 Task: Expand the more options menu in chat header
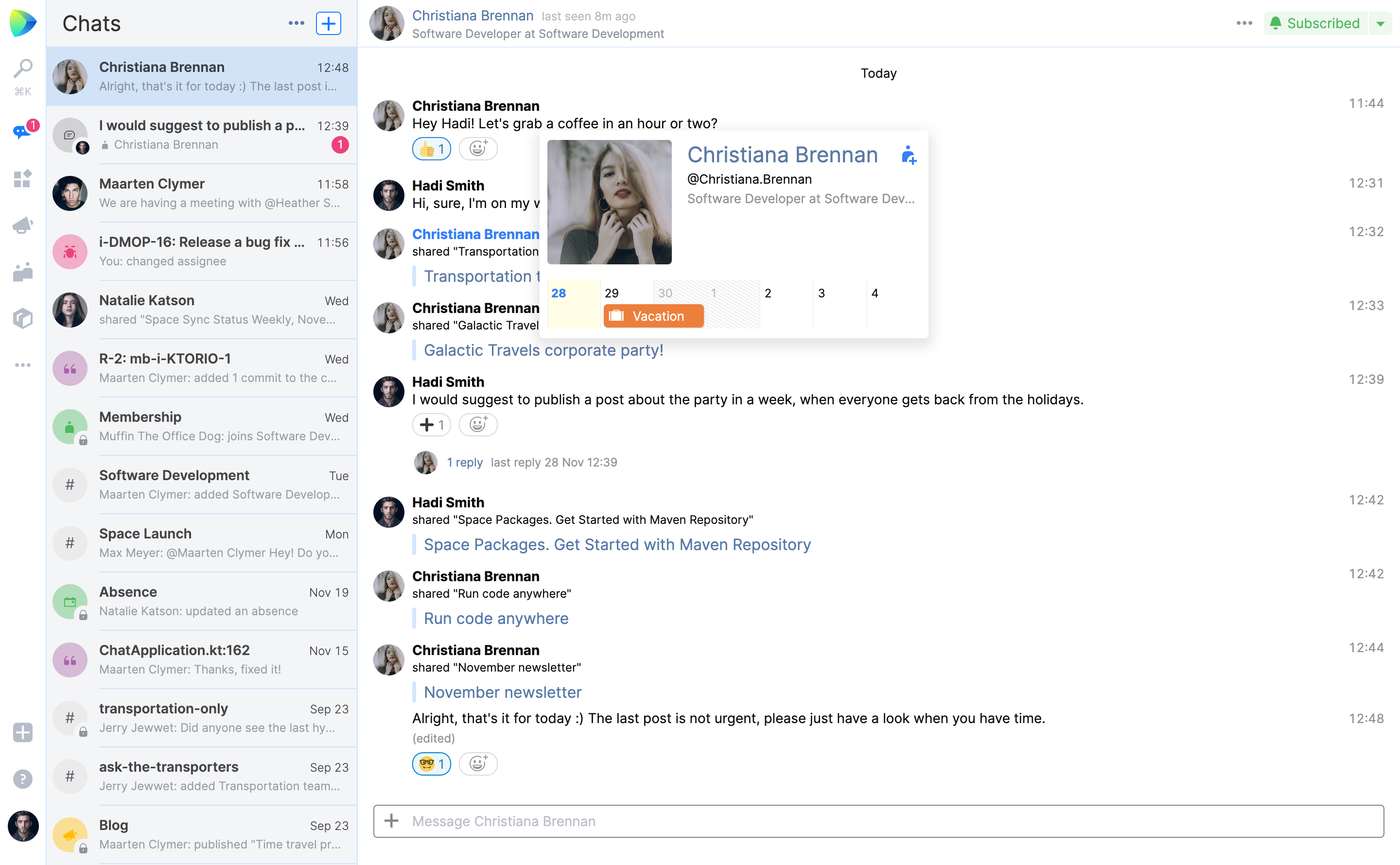(x=1244, y=22)
